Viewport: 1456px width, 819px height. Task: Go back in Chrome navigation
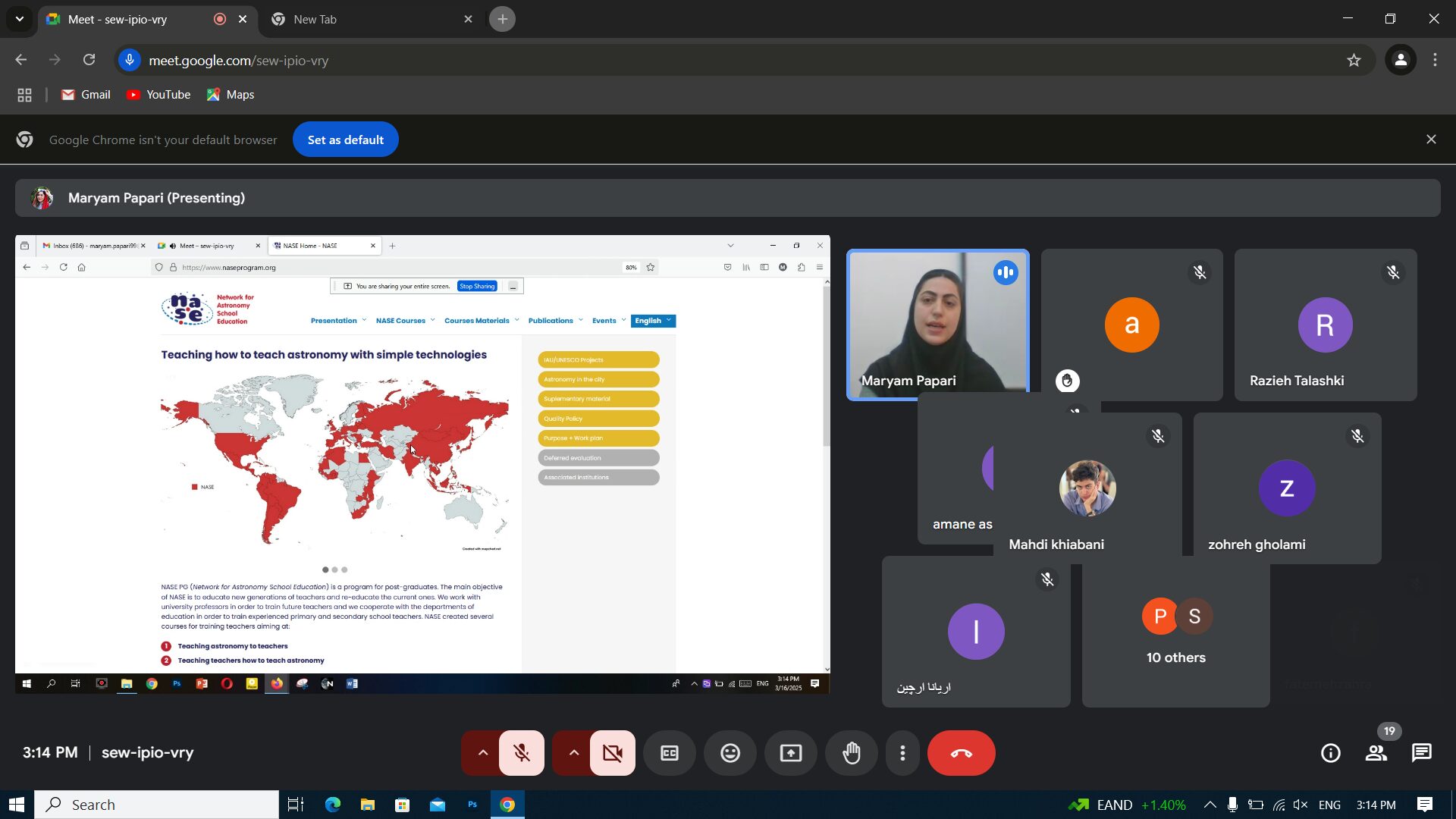tap(21, 60)
